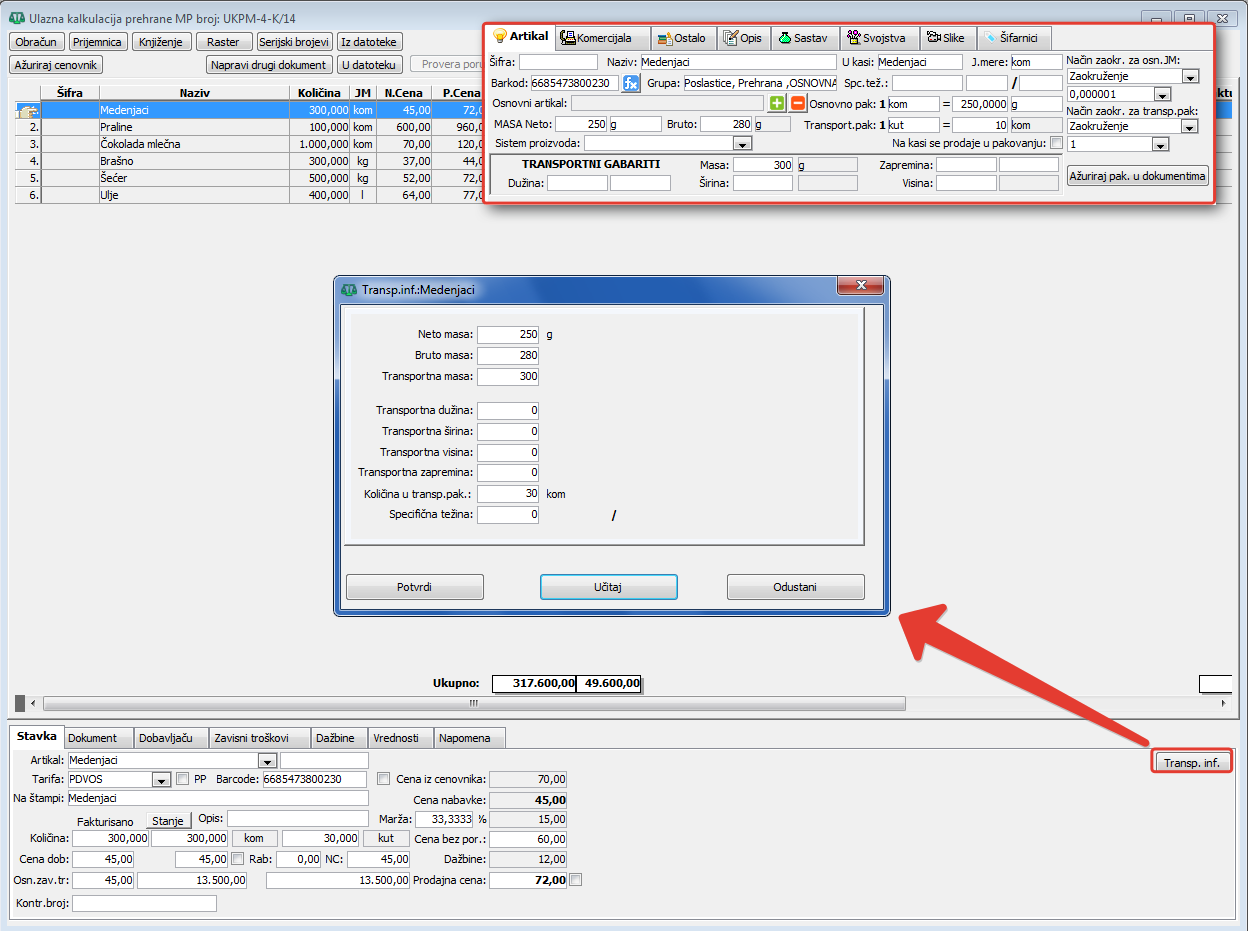Click the Potvrdi button in dialog
This screenshot has width=1248, height=931.
415,587
